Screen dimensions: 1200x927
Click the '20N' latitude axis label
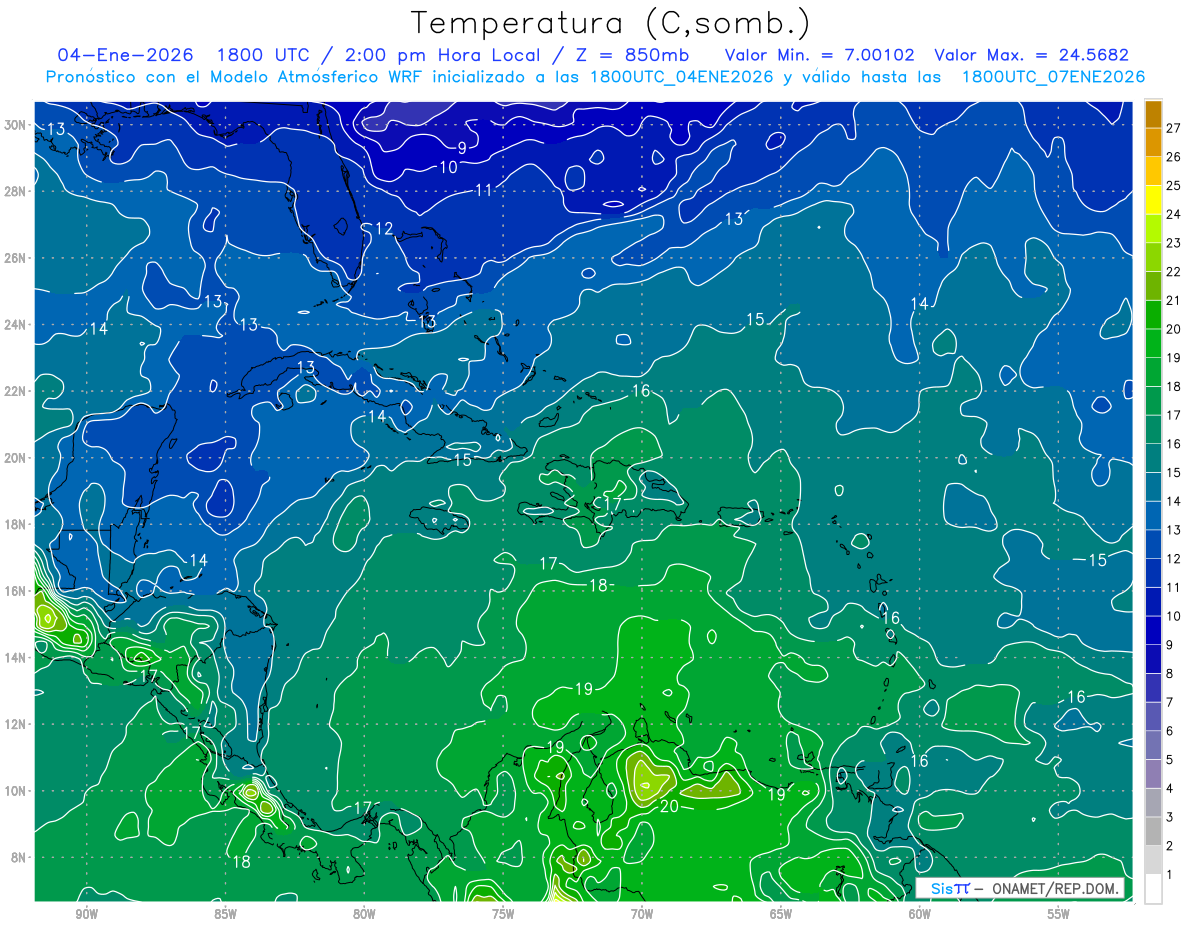[14, 457]
